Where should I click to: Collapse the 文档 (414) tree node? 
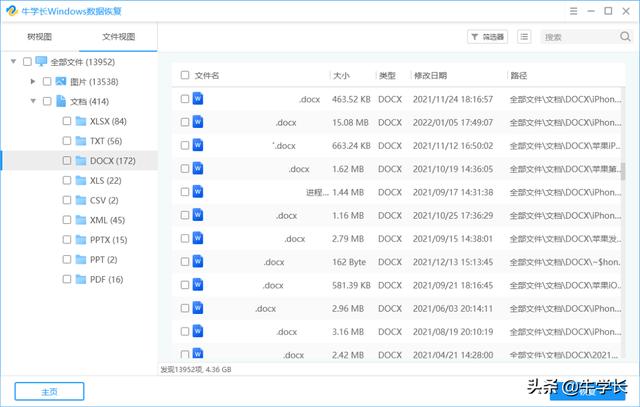click(x=32, y=101)
